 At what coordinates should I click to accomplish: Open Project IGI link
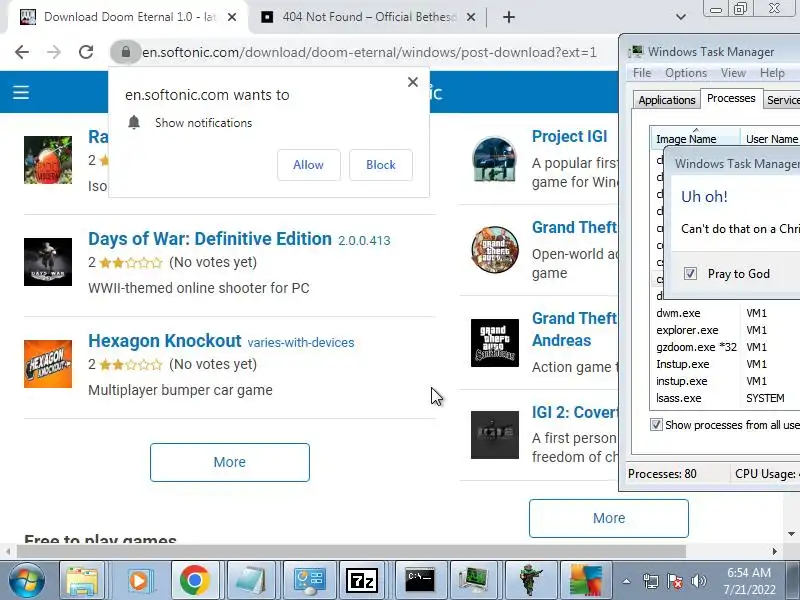click(569, 136)
